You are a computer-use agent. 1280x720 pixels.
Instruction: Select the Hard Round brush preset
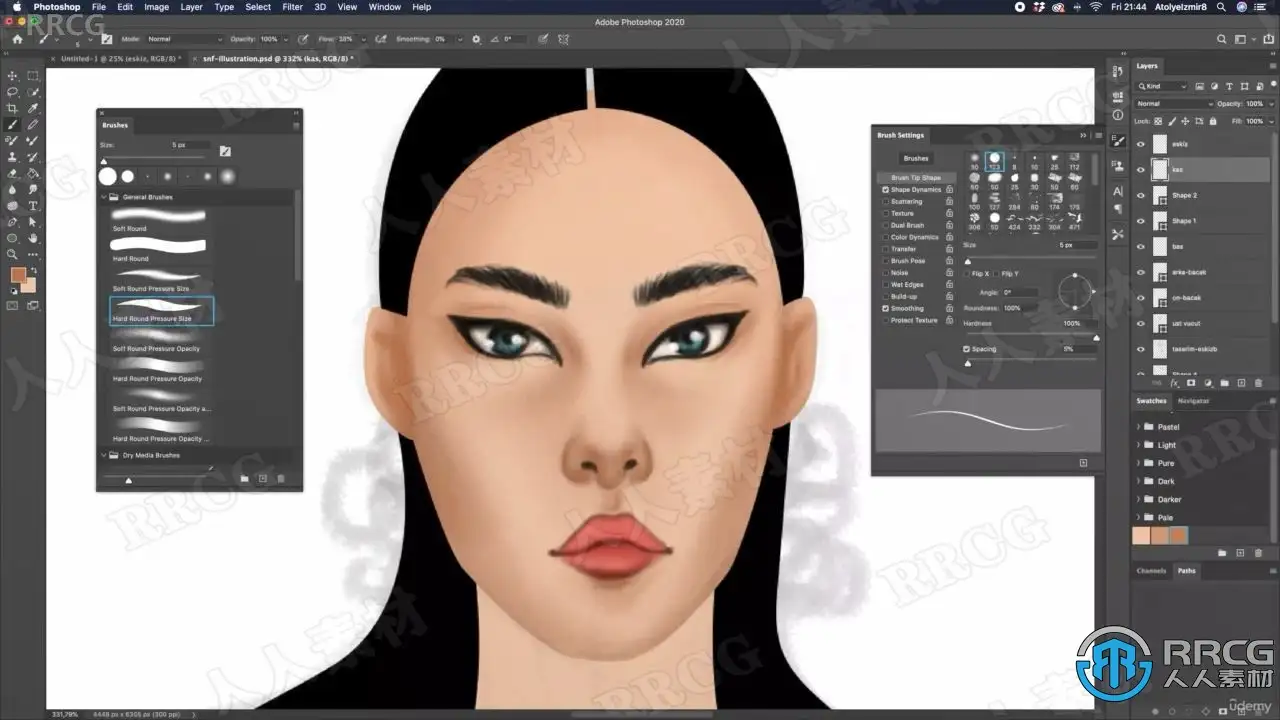(158, 249)
